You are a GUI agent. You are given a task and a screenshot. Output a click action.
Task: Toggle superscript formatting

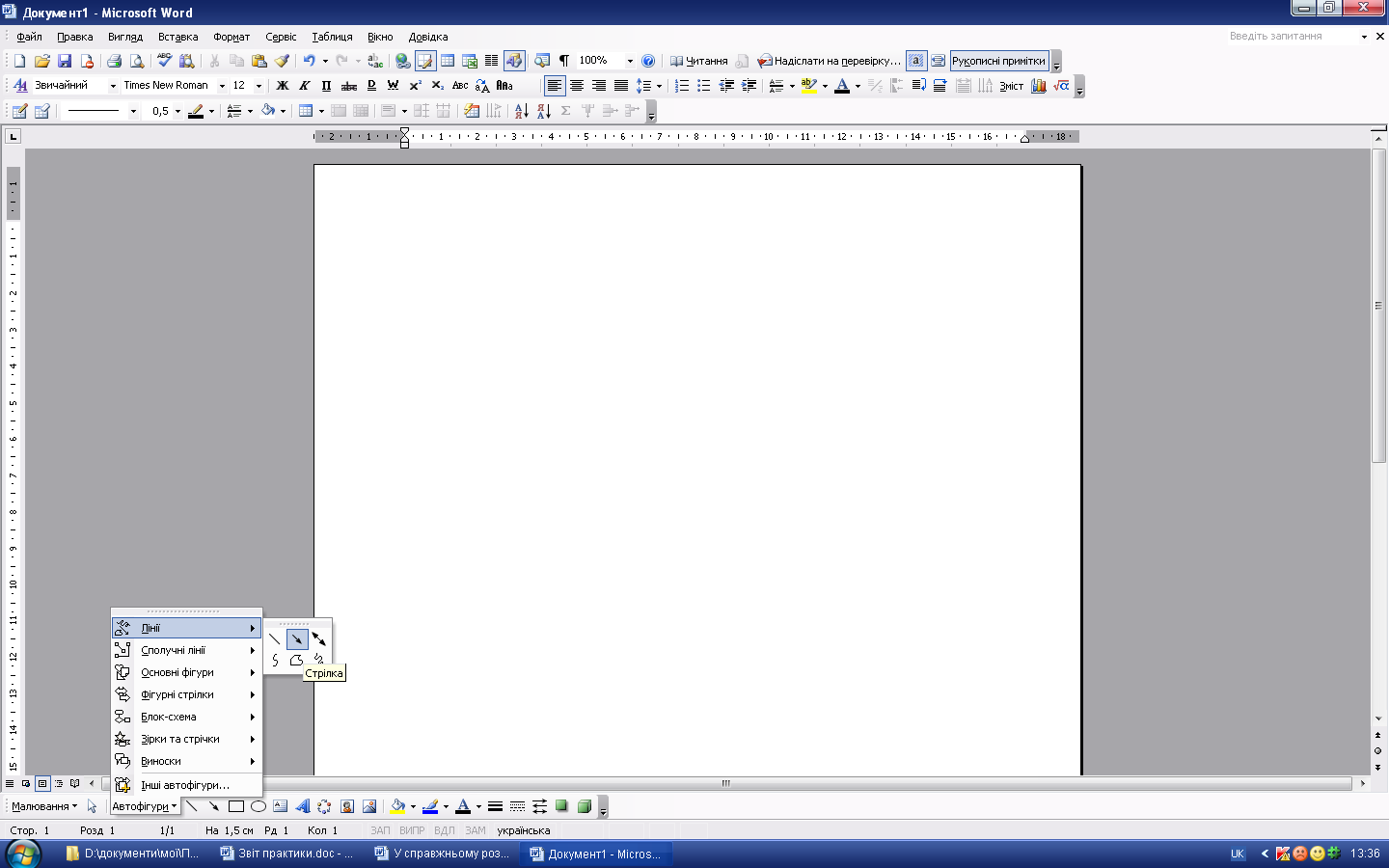[x=416, y=86]
